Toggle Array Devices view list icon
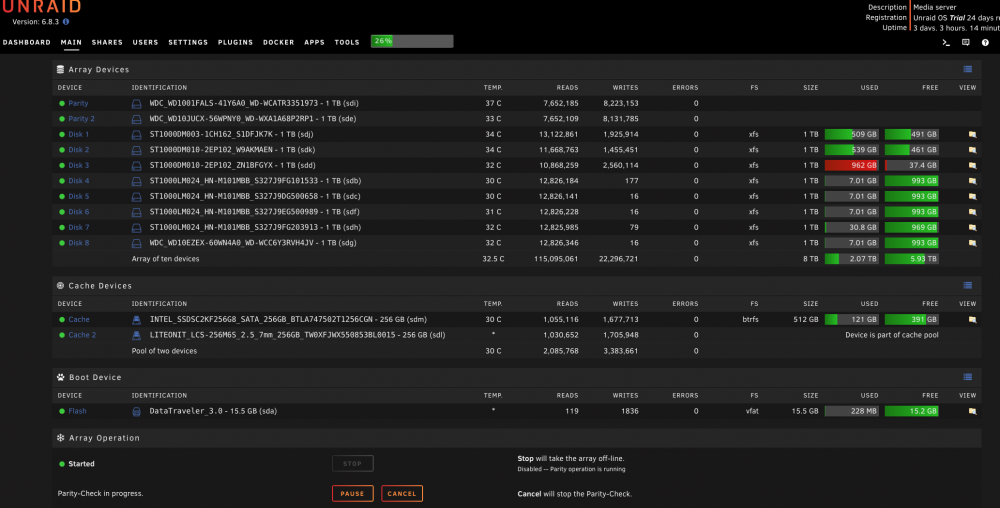 click(x=967, y=69)
